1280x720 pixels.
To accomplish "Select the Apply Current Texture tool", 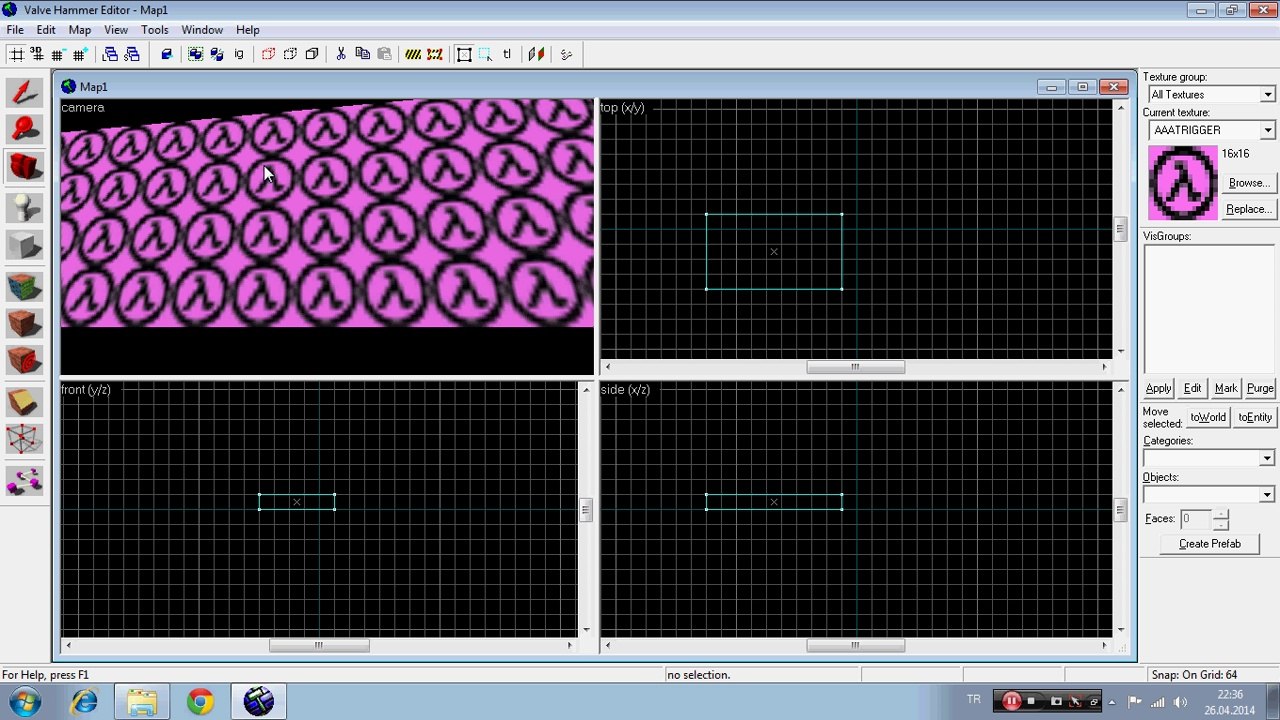I will (x=25, y=324).
